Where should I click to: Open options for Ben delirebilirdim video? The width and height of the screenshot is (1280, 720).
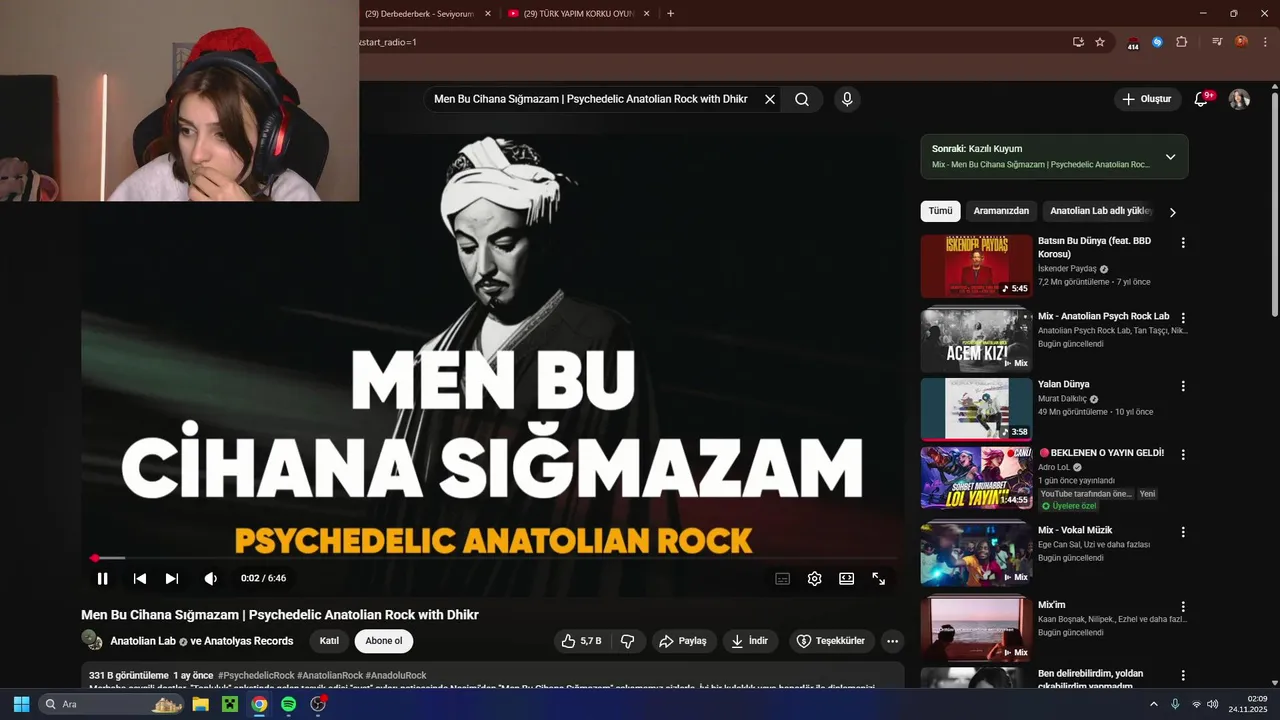point(1183,675)
